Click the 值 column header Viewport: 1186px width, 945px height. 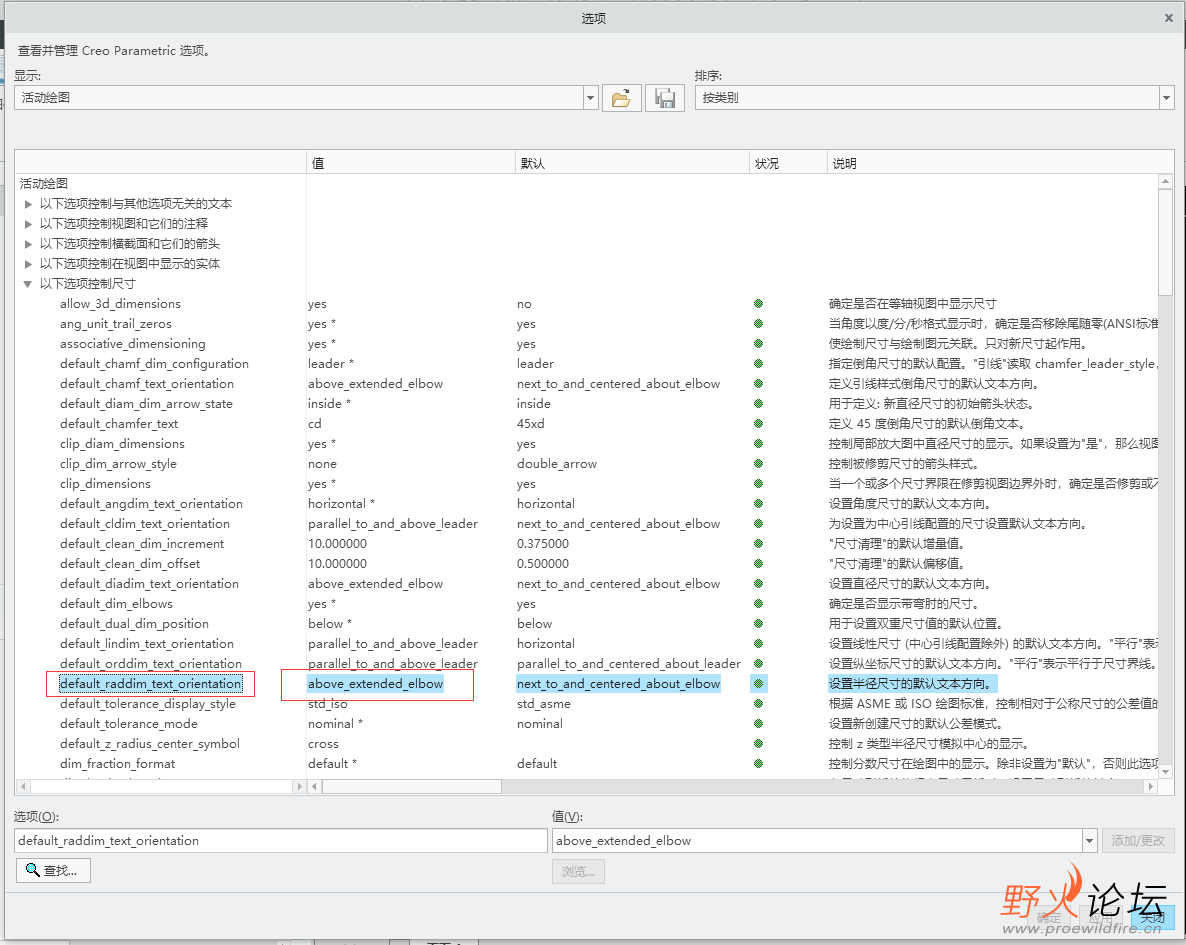pos(410,163)
